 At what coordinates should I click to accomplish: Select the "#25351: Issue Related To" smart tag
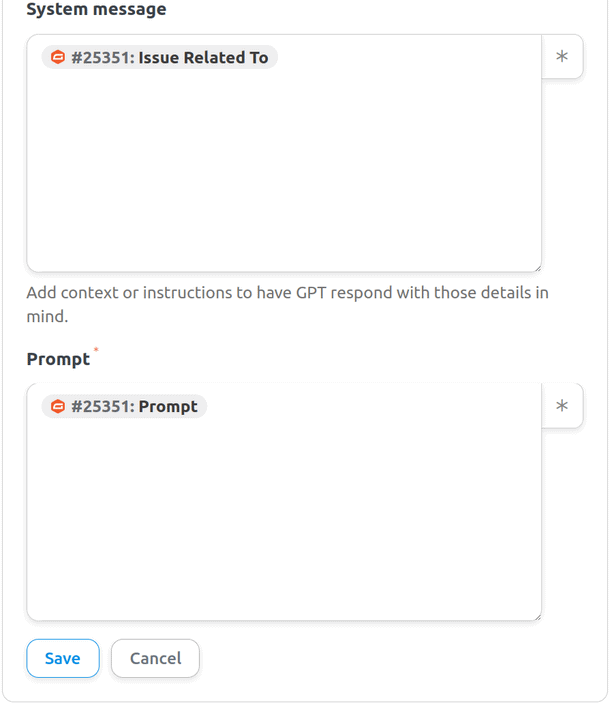tap(160, 58)
